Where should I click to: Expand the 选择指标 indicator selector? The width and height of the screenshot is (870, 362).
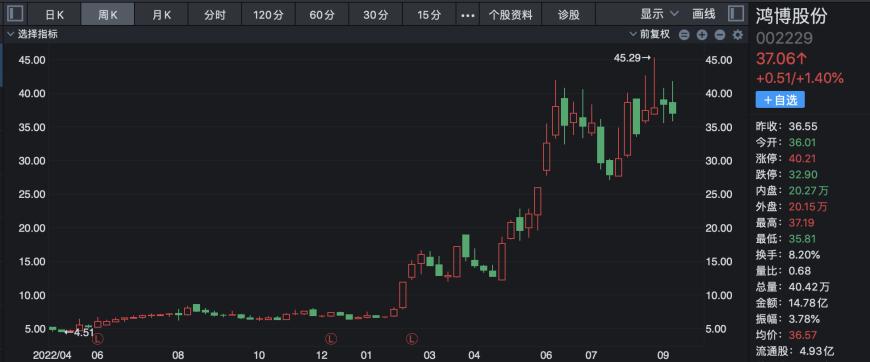click(x=33, y=34)
